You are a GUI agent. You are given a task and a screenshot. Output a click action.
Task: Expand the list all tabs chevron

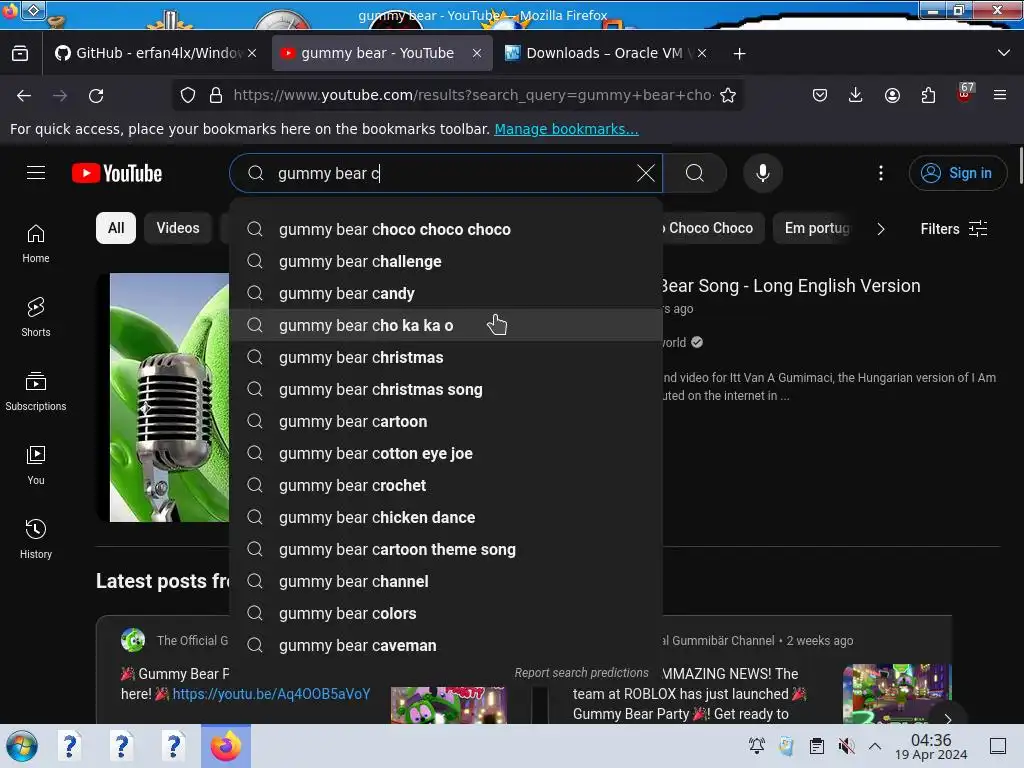(1004, 53)
